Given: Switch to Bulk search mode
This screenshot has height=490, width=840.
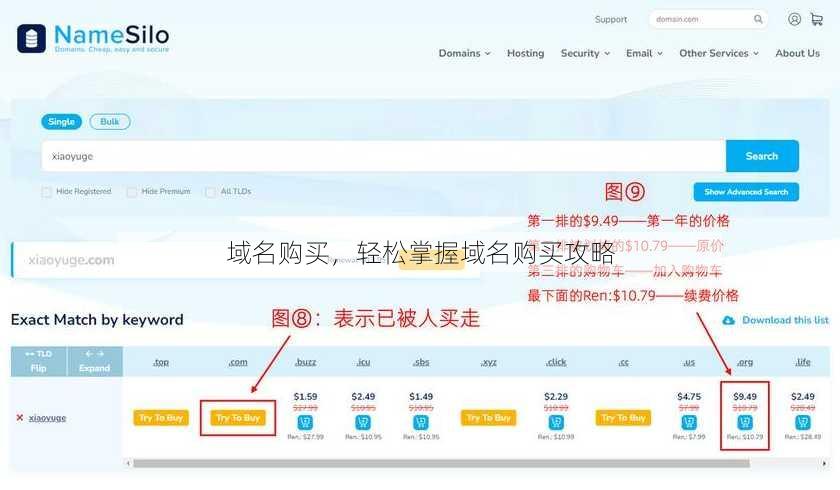Looking at the screenshot, I should click(110, 122).
